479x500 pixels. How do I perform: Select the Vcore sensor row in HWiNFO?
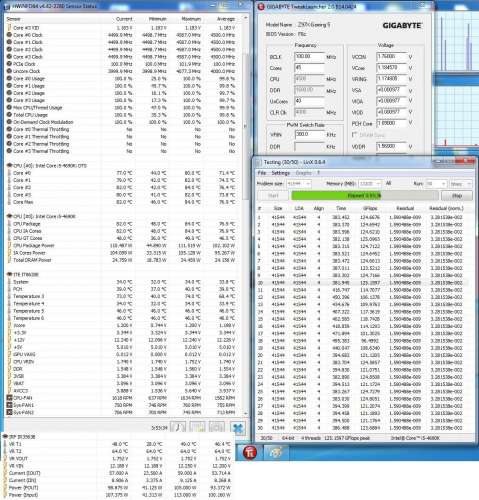click(122, 326)
